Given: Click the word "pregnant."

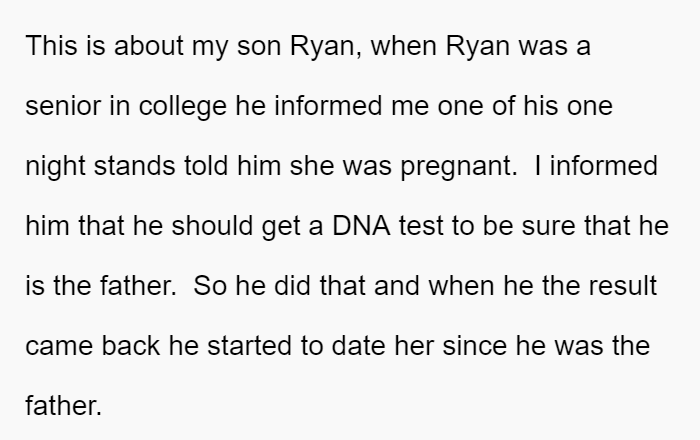Looking at the screenshot, I should tap(459, 166).
